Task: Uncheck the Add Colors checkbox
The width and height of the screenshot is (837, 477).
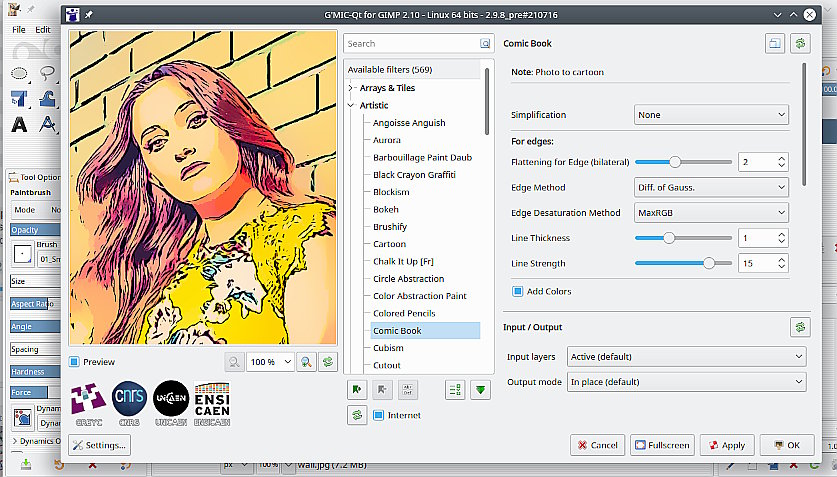Action: [x=518, y=291]
